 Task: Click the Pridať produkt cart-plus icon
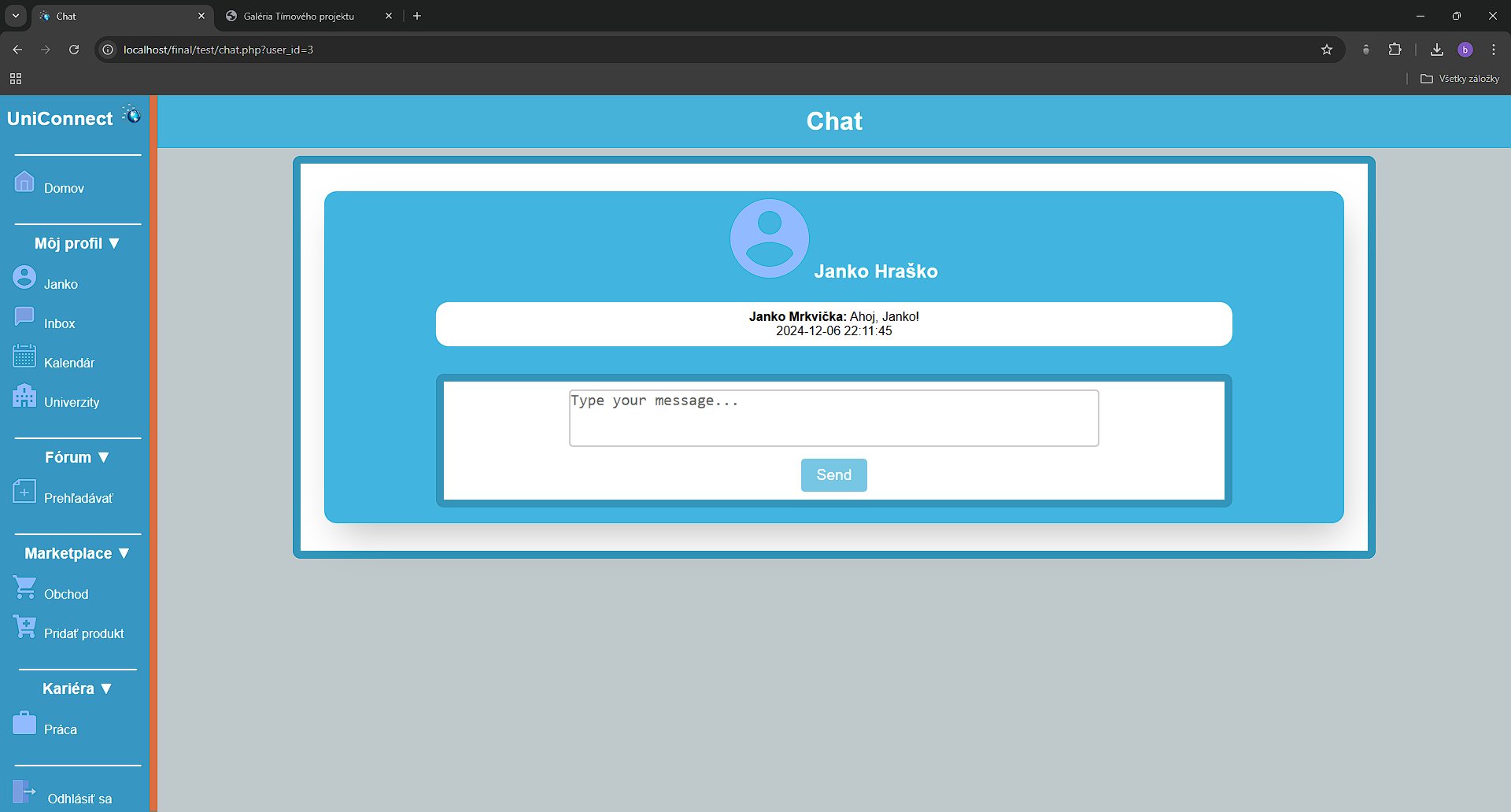click(x=24, y=626)
